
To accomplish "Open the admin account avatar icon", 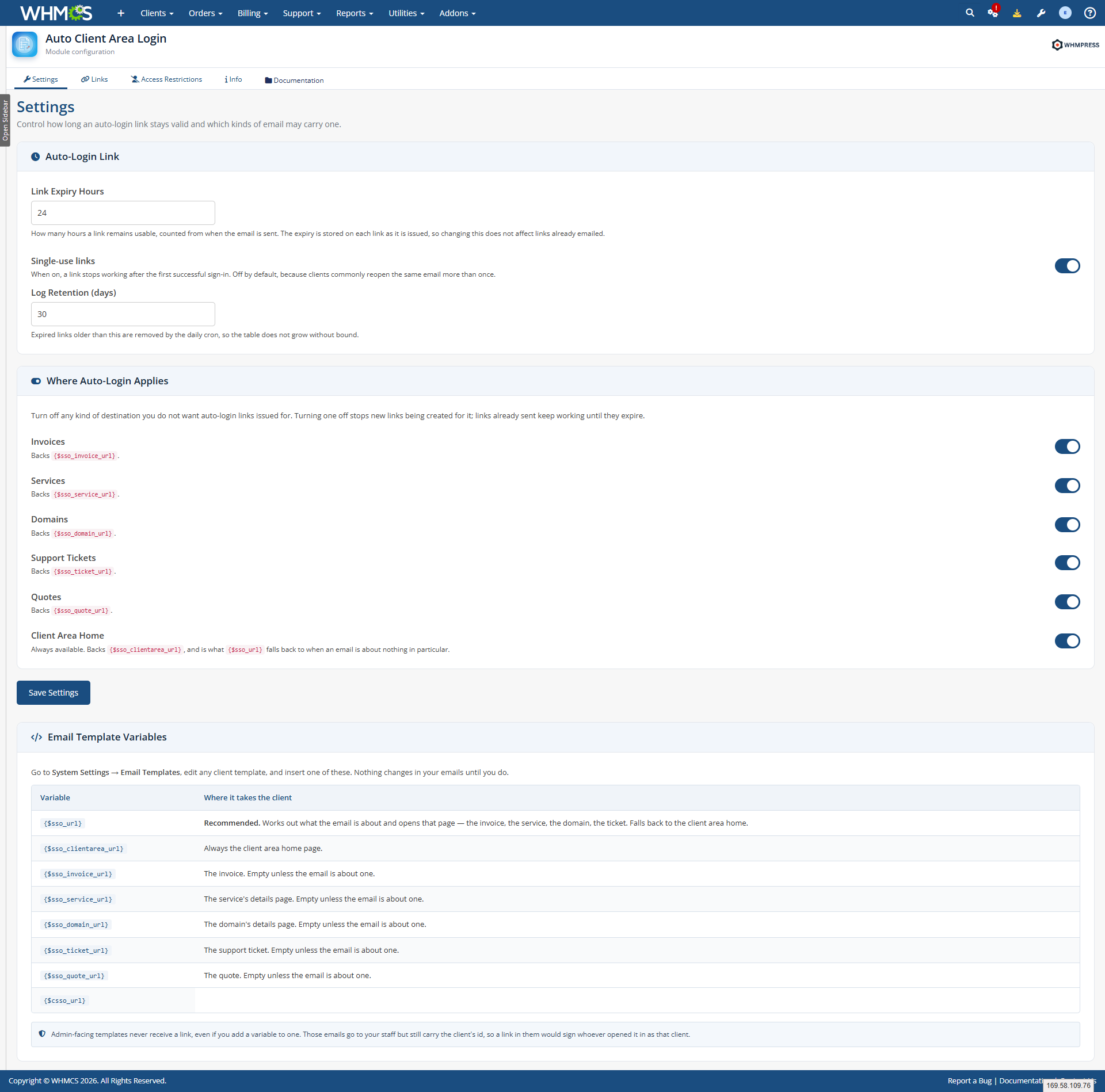I will [1065, 13].
